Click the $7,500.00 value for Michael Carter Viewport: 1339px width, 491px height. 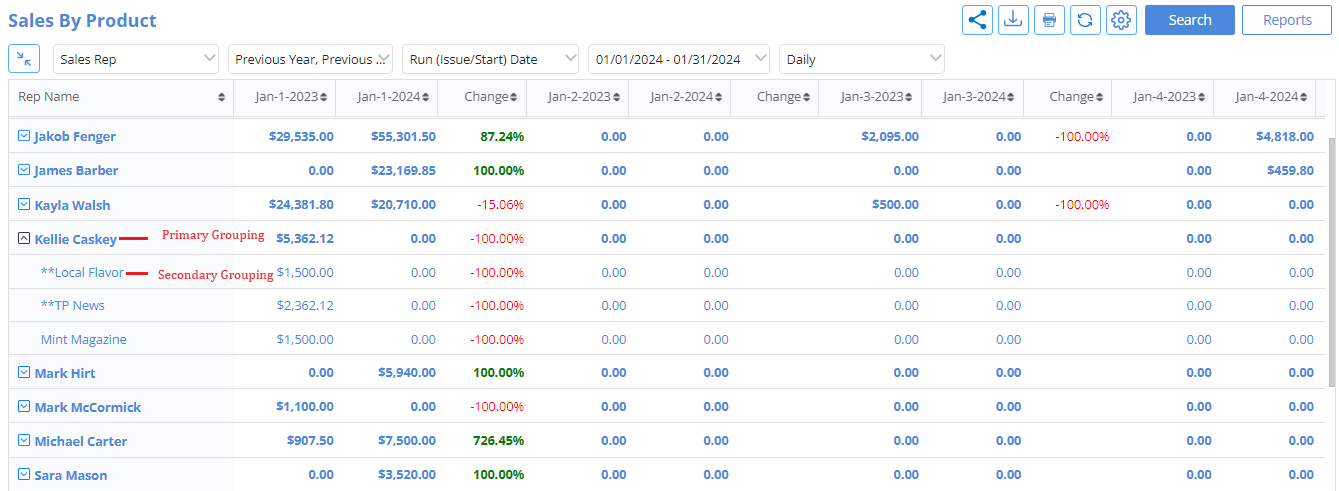click(407, 440)
